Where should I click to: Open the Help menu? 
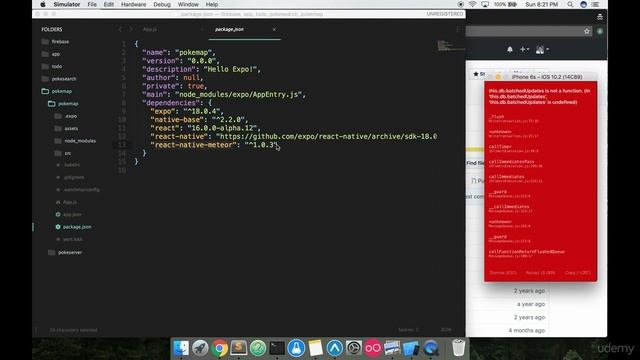tap(211, 4)
